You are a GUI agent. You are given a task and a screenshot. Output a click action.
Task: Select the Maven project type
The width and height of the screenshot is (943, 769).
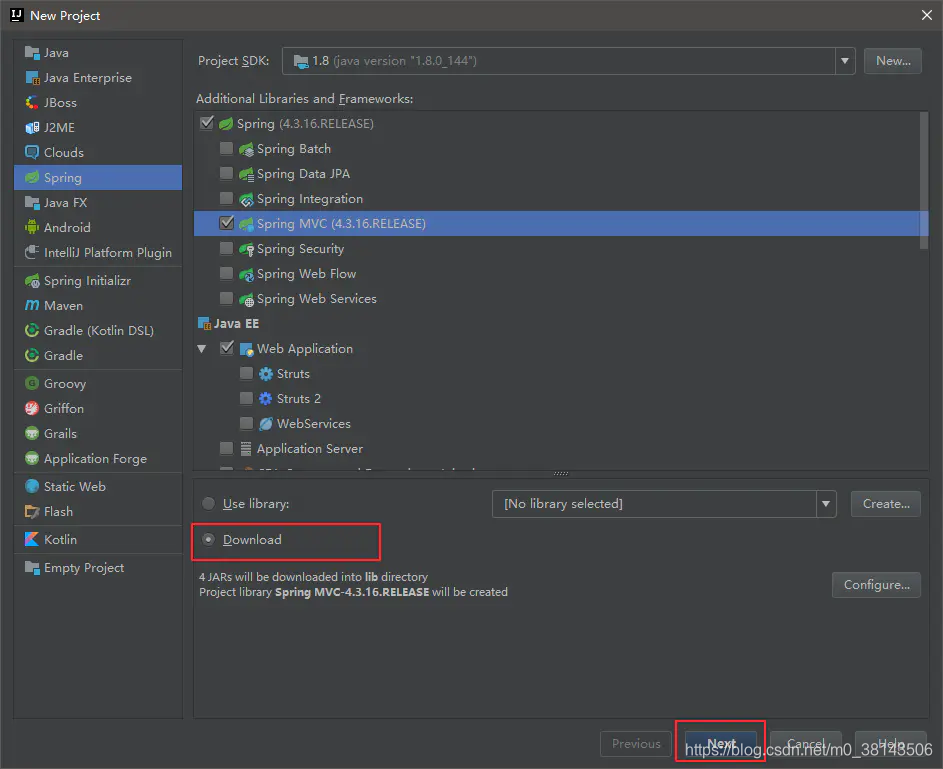pyautogui.click(x=98, y=305)
